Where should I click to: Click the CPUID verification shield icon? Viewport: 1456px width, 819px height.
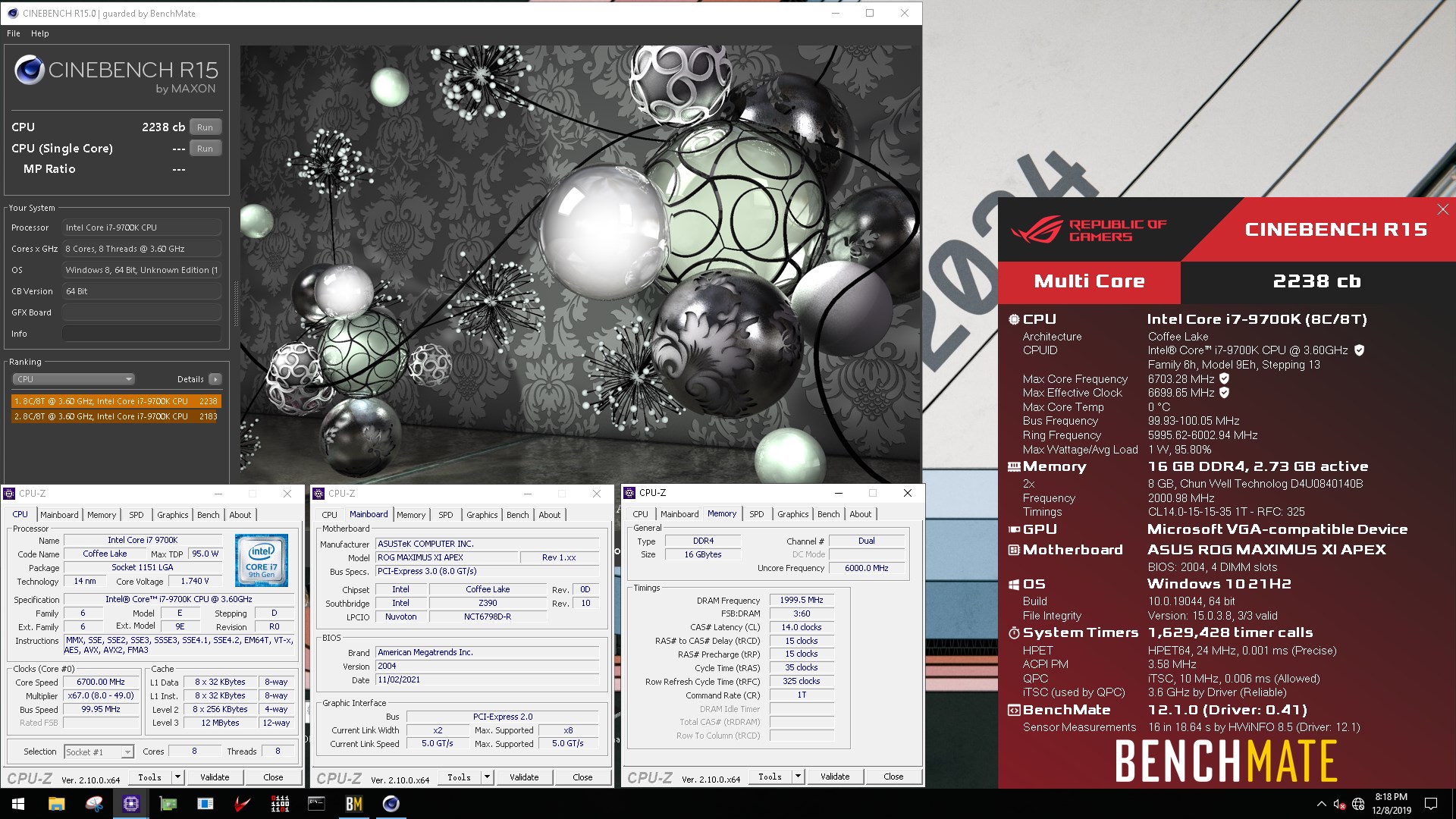coord(1360,350)
